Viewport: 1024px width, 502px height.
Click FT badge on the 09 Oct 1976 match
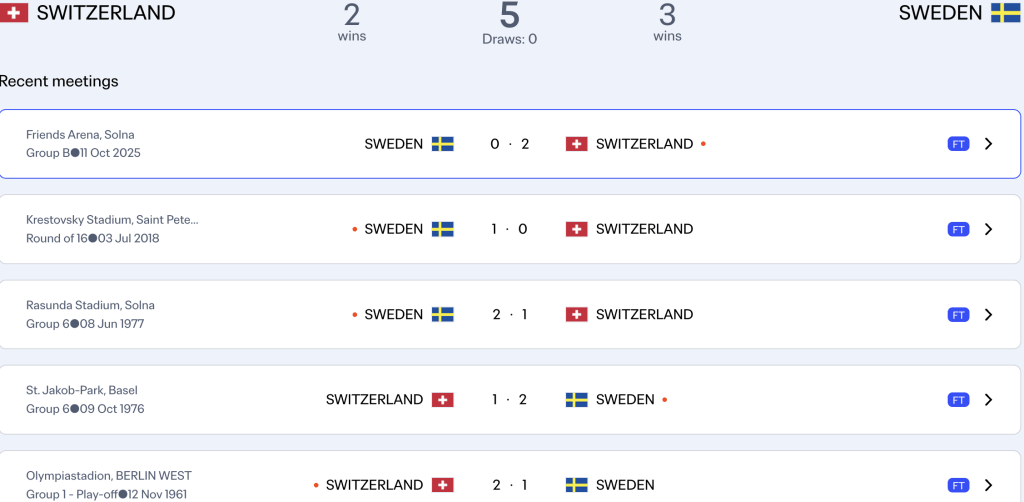coord(958,400)
